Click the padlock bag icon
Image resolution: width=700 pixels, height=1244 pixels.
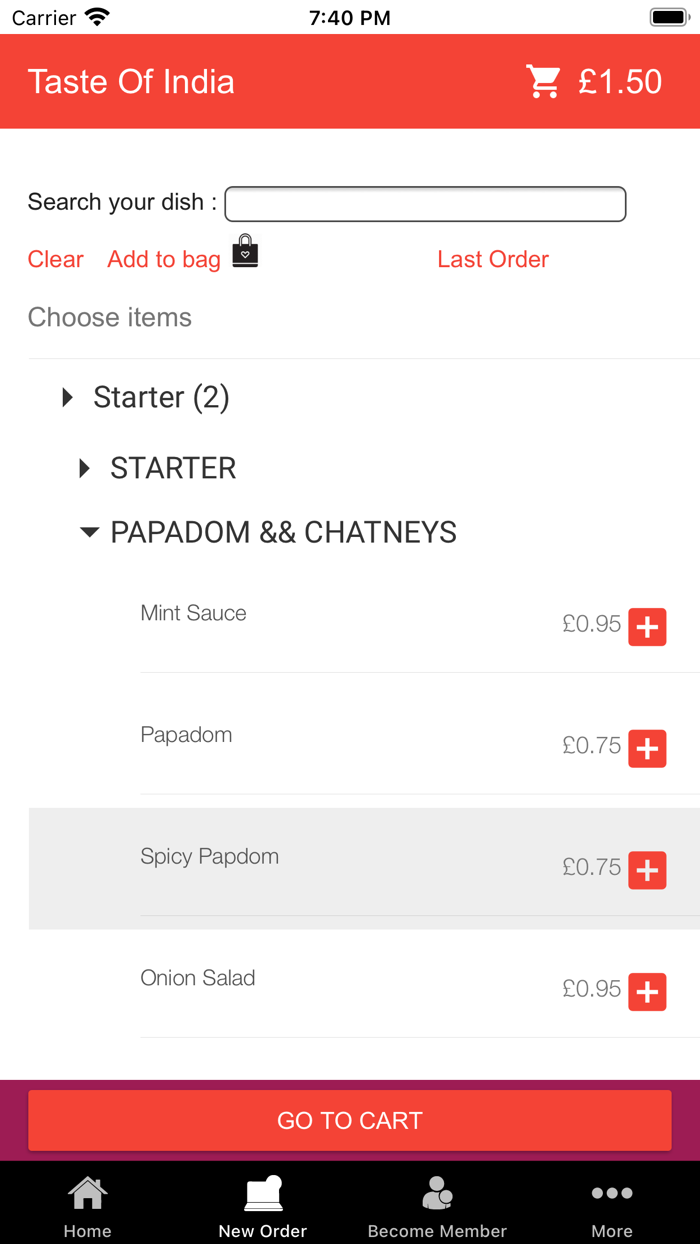point(243,252)
